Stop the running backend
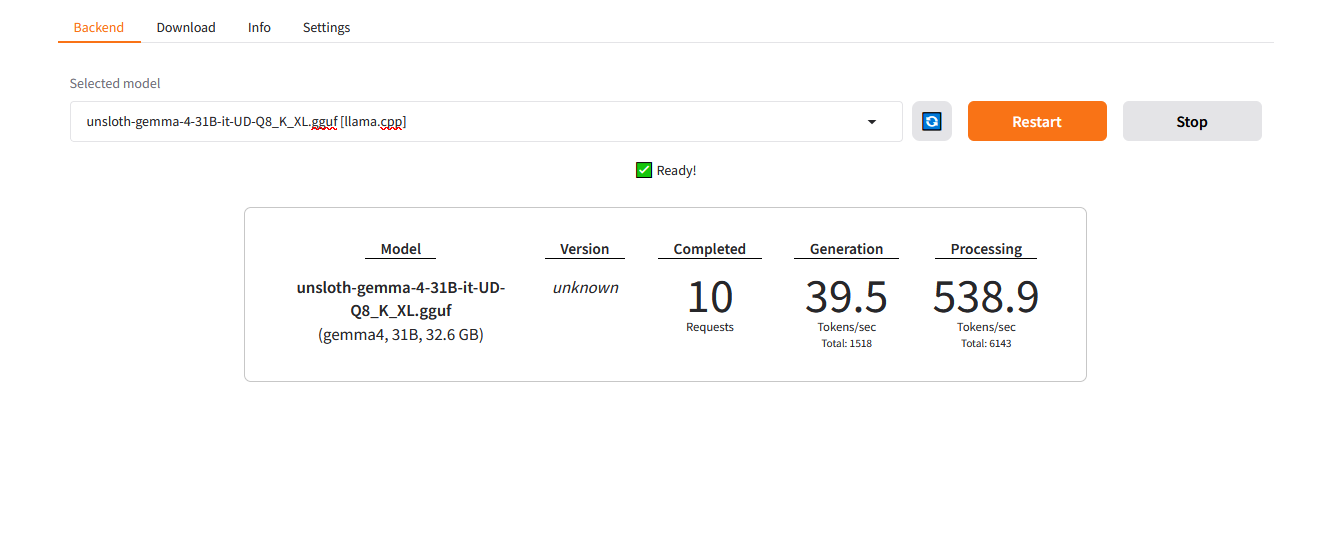 click(x=1192, y=121)
